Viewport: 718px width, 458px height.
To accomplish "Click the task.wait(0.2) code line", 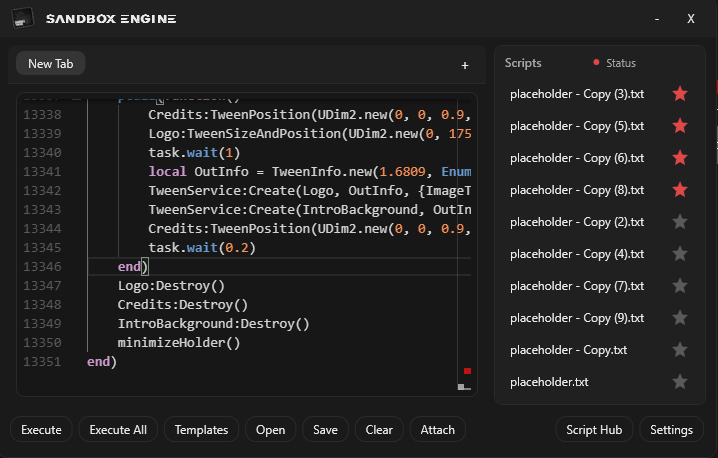I will [202, 248].
